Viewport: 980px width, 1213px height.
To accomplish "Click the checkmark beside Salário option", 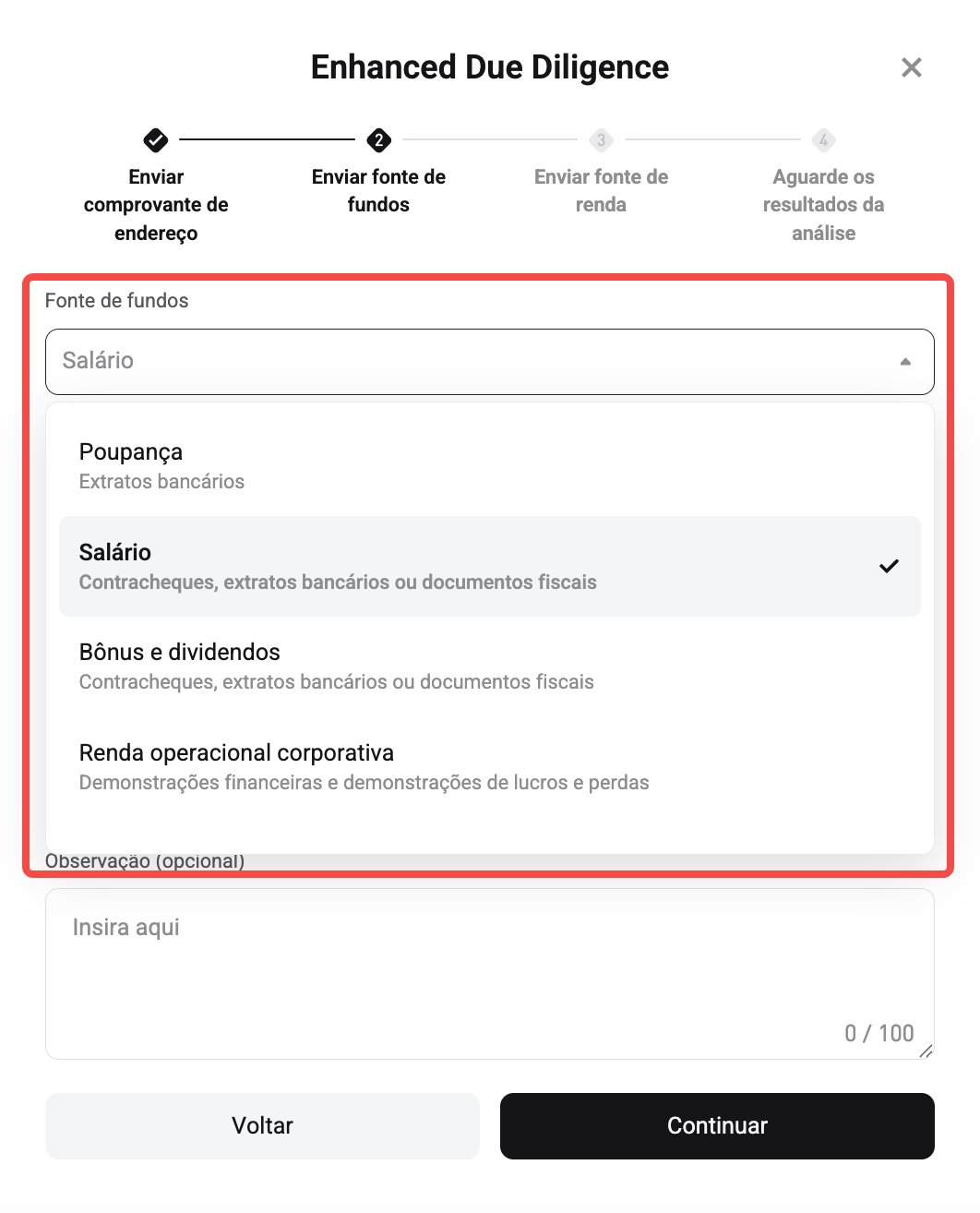I will point(889,566).
